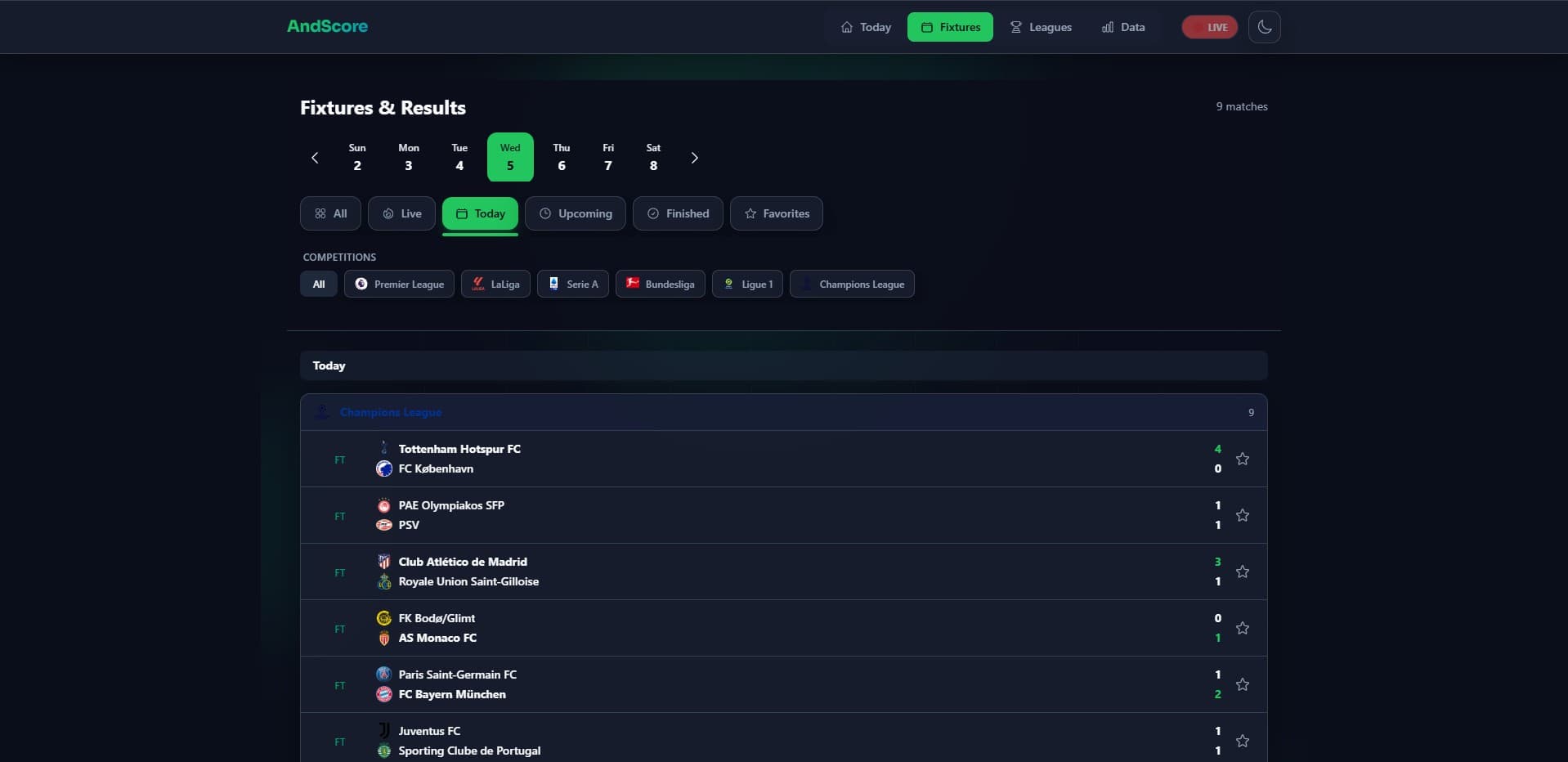
Task: Click the AS Monaco FC crest icon
Action: click(383, 638)
